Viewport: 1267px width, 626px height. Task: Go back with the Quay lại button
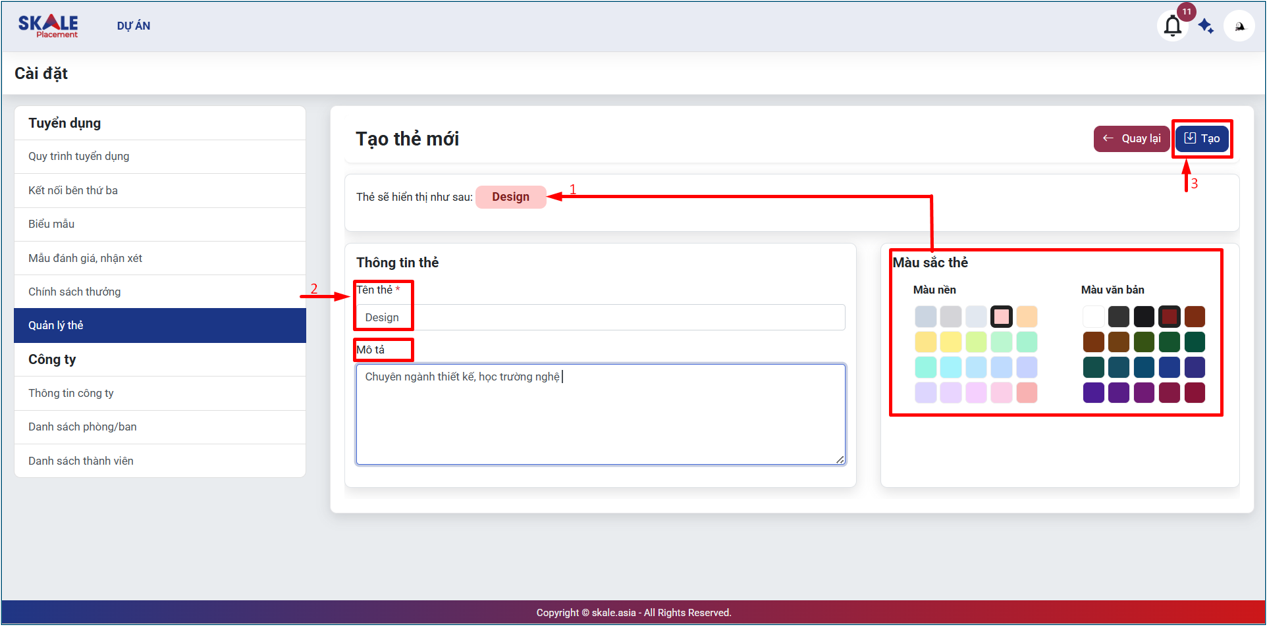(1131, 139)
